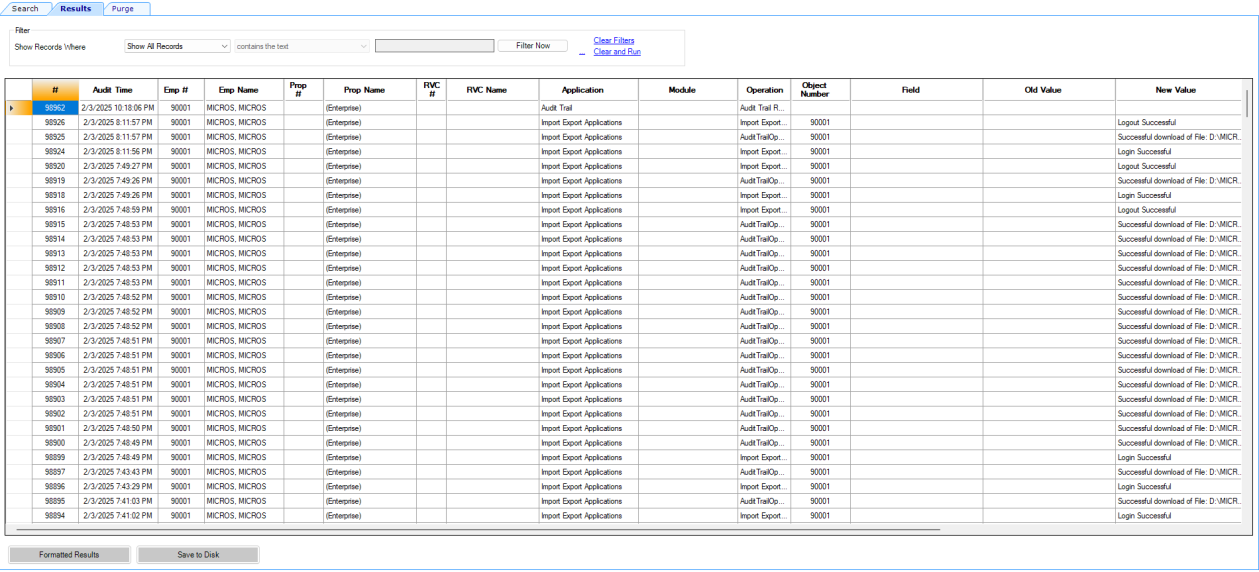Switch to the Search tab
This screenshot has width=1259, height=572.
point(25,9)
